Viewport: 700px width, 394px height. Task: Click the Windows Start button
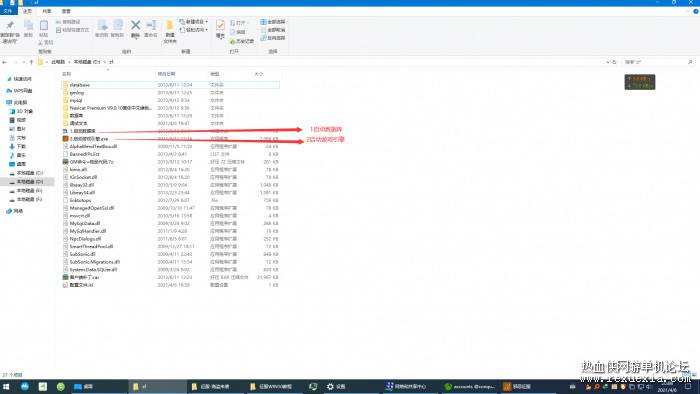(x=6, y=386)
